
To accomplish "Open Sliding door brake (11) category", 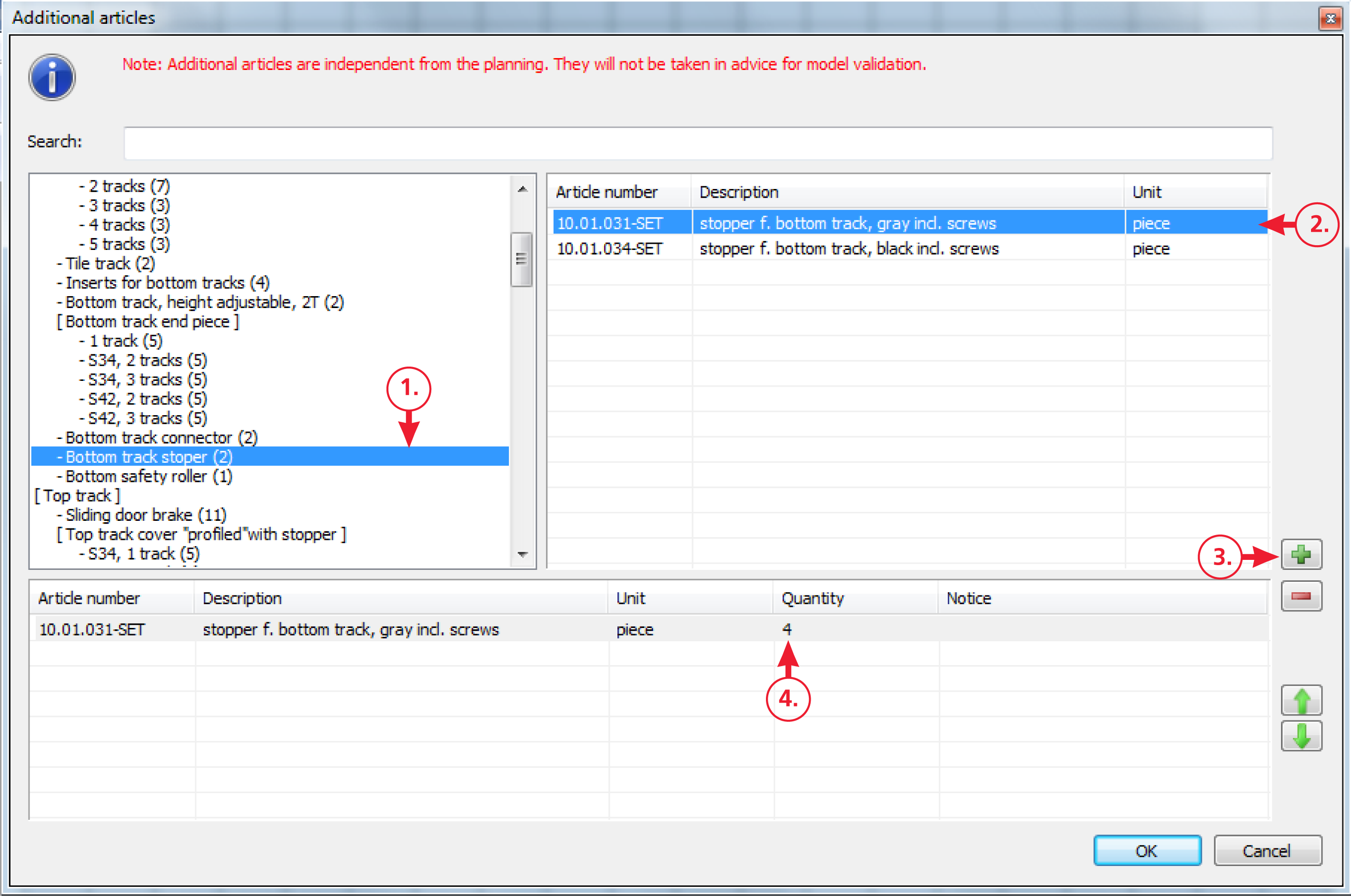I will (146, 516).
